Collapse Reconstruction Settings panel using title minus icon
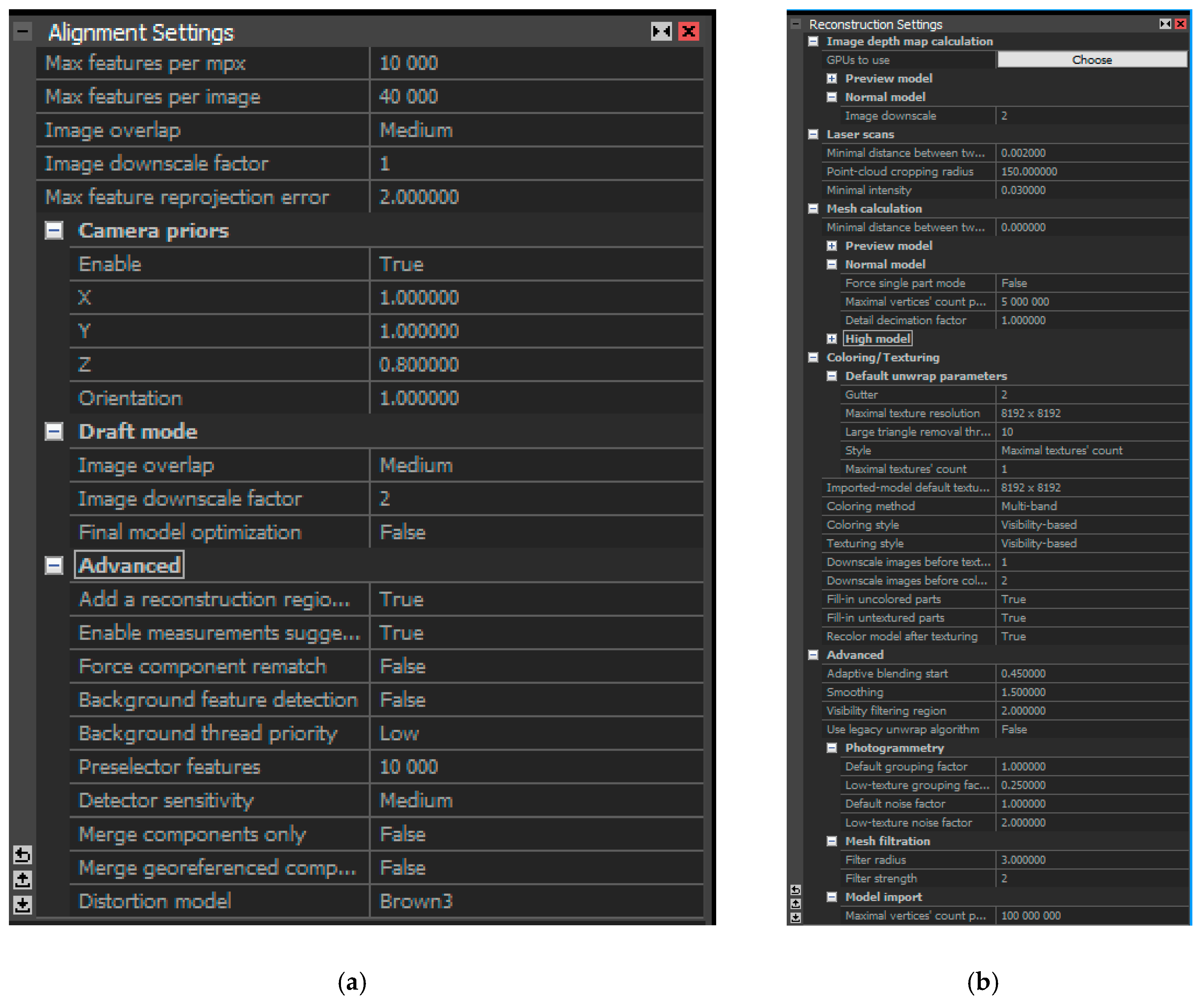 tap(796, 24)
